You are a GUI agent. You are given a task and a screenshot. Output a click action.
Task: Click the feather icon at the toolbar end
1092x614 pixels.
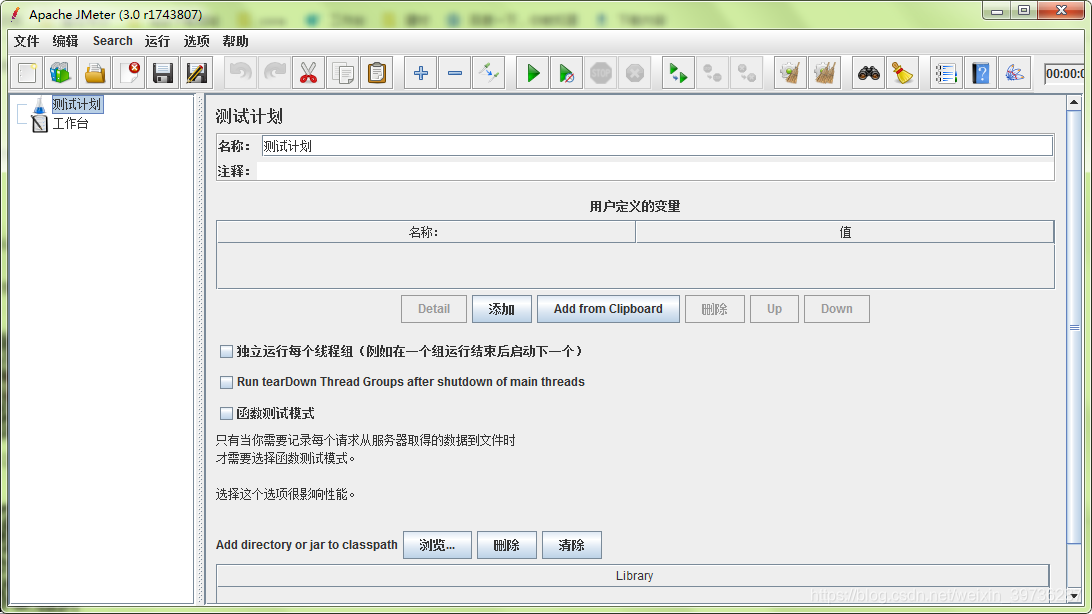(x=1014, y=73)
